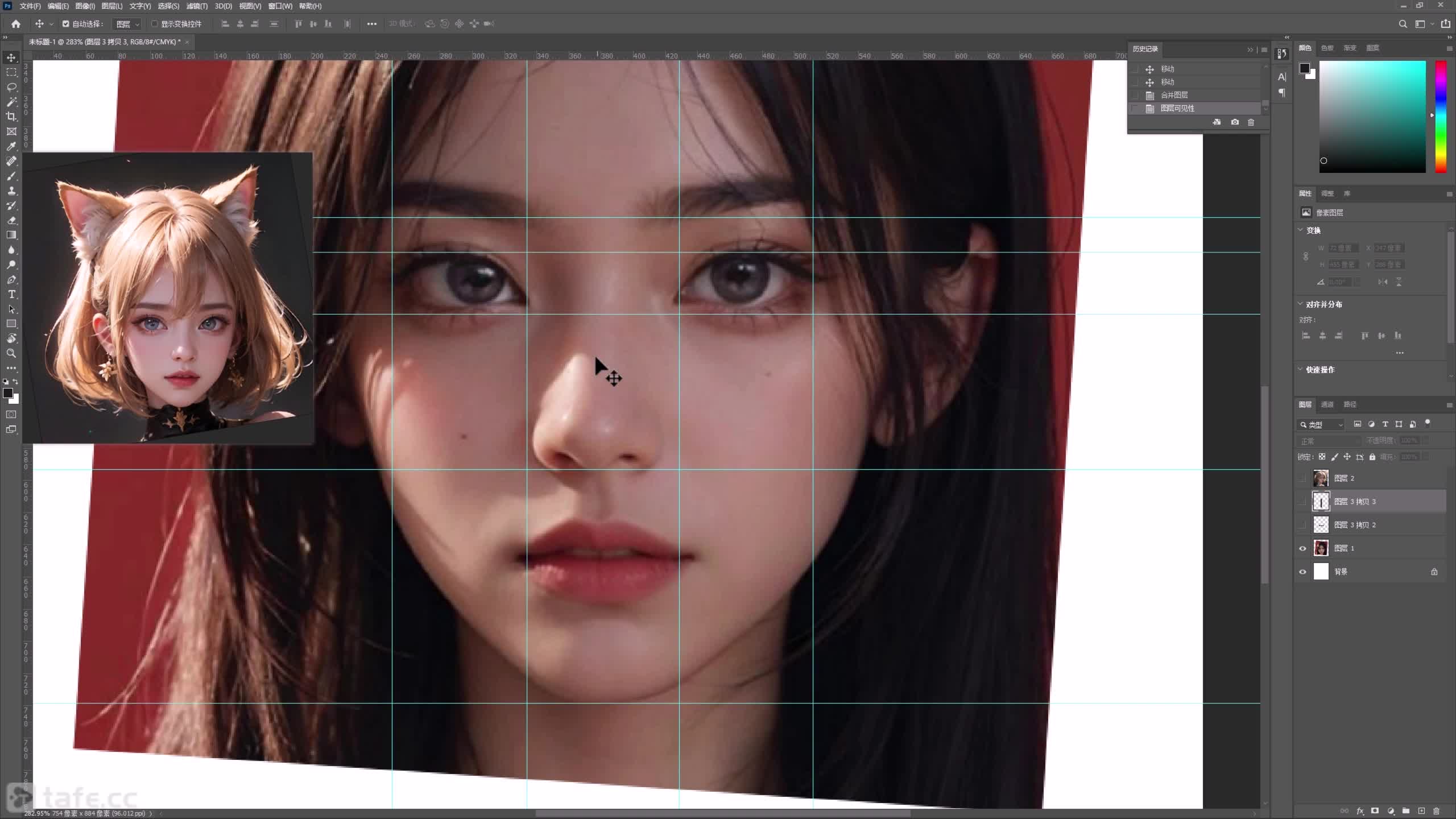Switch to the 路径 tab
The width and height of the screenshot is (1456, 819).
click(1350, 404)
